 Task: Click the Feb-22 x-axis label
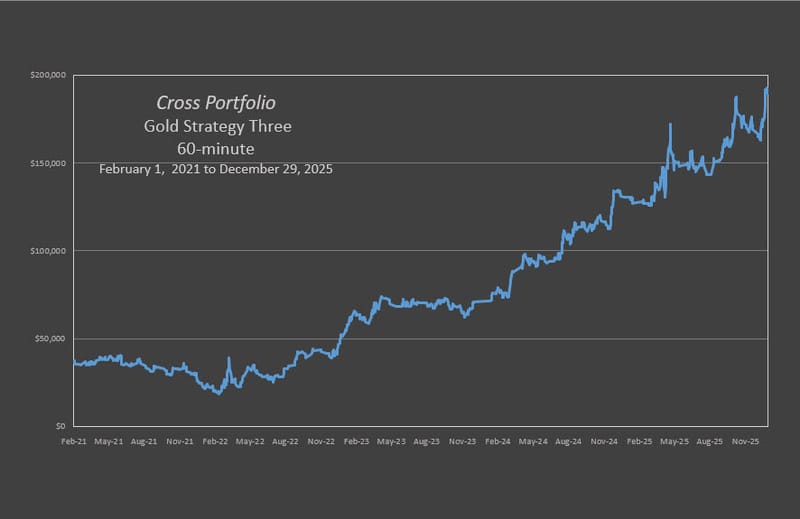click(x=216, y=440)
